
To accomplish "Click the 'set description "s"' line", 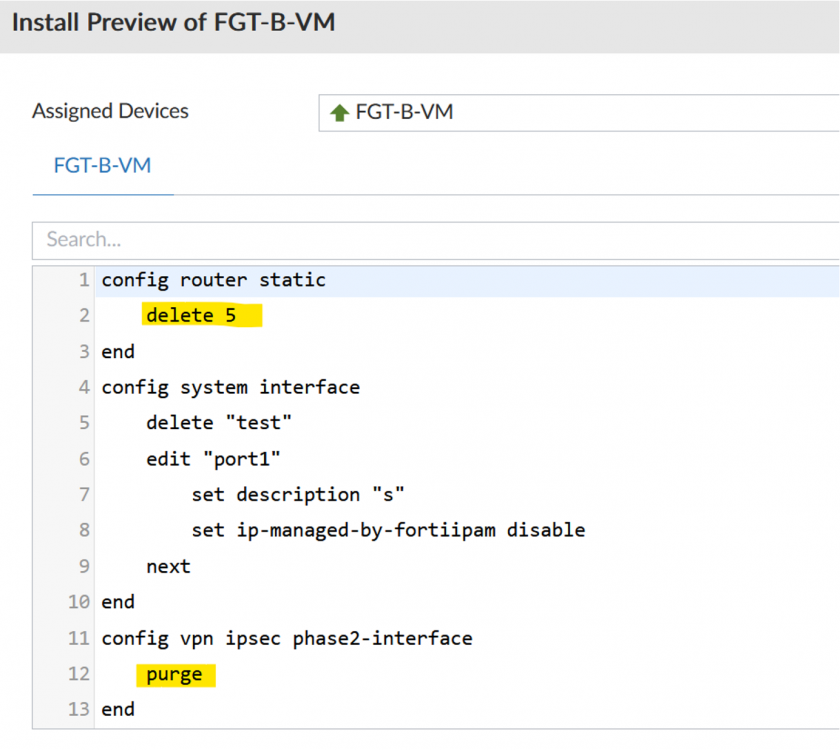I will click(298, 494).
